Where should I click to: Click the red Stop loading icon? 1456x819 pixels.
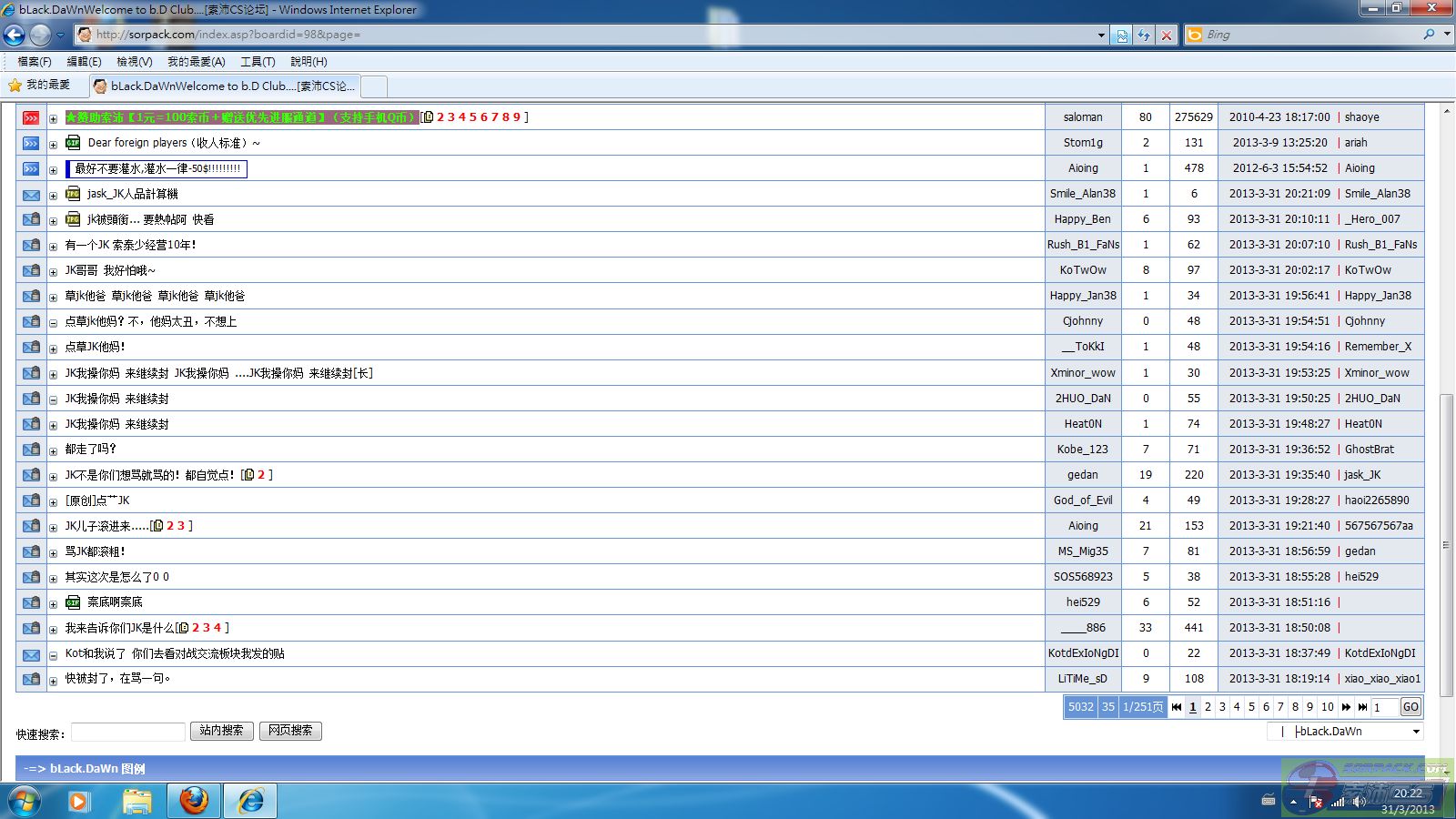coord(1167,35)
